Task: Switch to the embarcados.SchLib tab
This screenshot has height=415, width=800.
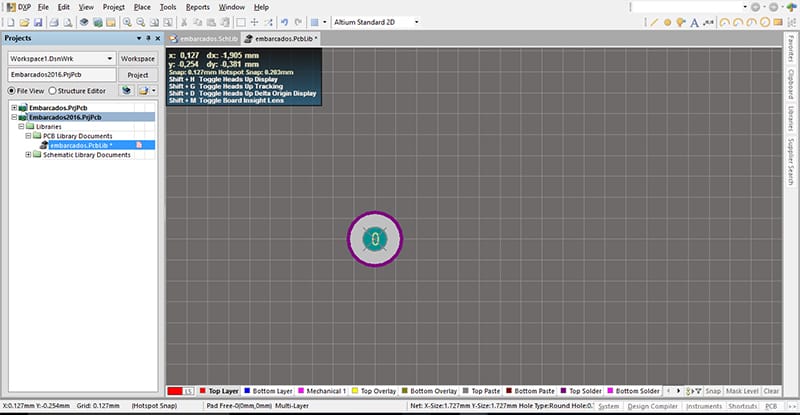Action: [x=207, y=38]
